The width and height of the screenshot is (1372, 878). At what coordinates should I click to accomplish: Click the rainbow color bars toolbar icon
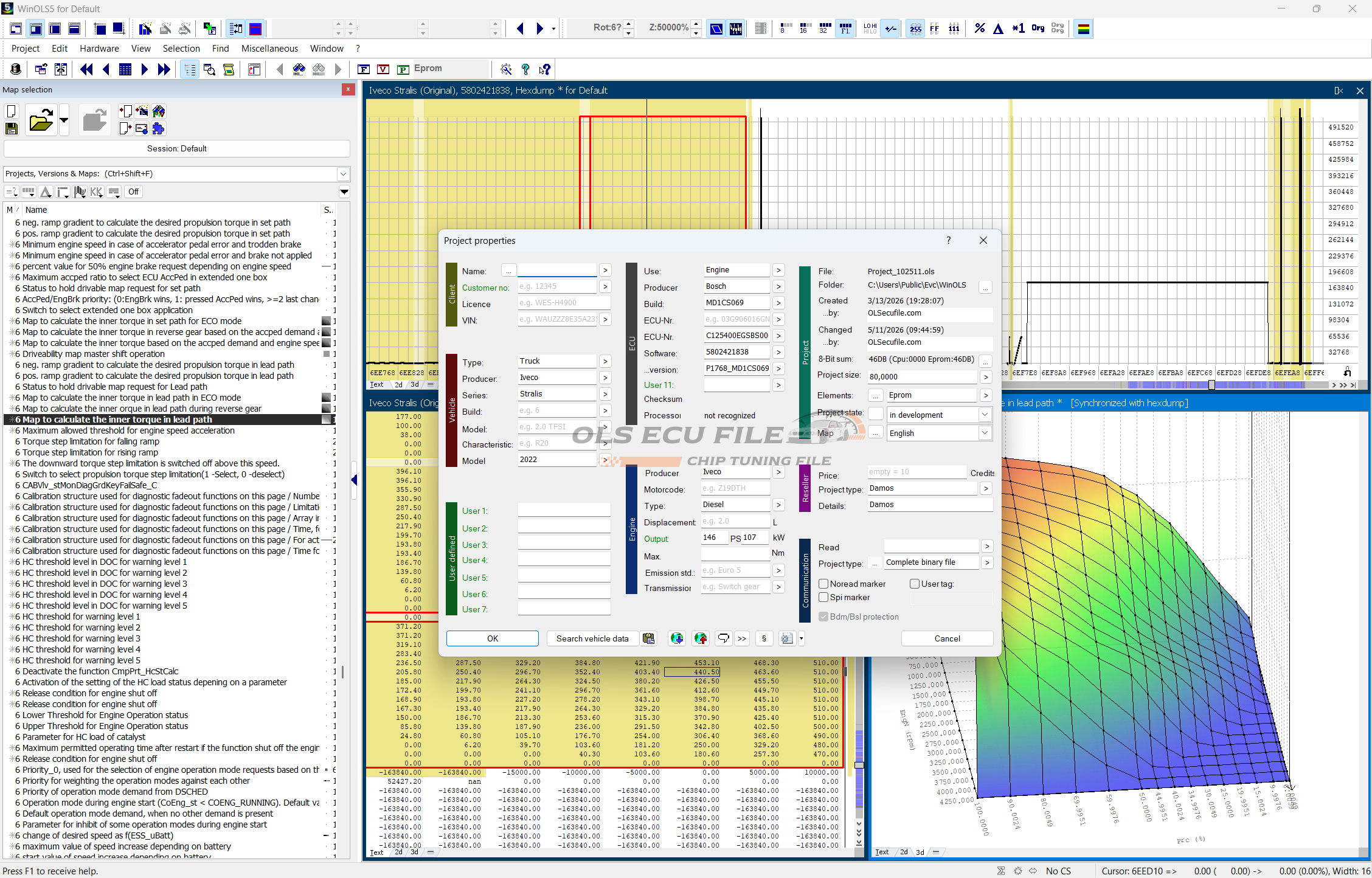click(1083, 29)
